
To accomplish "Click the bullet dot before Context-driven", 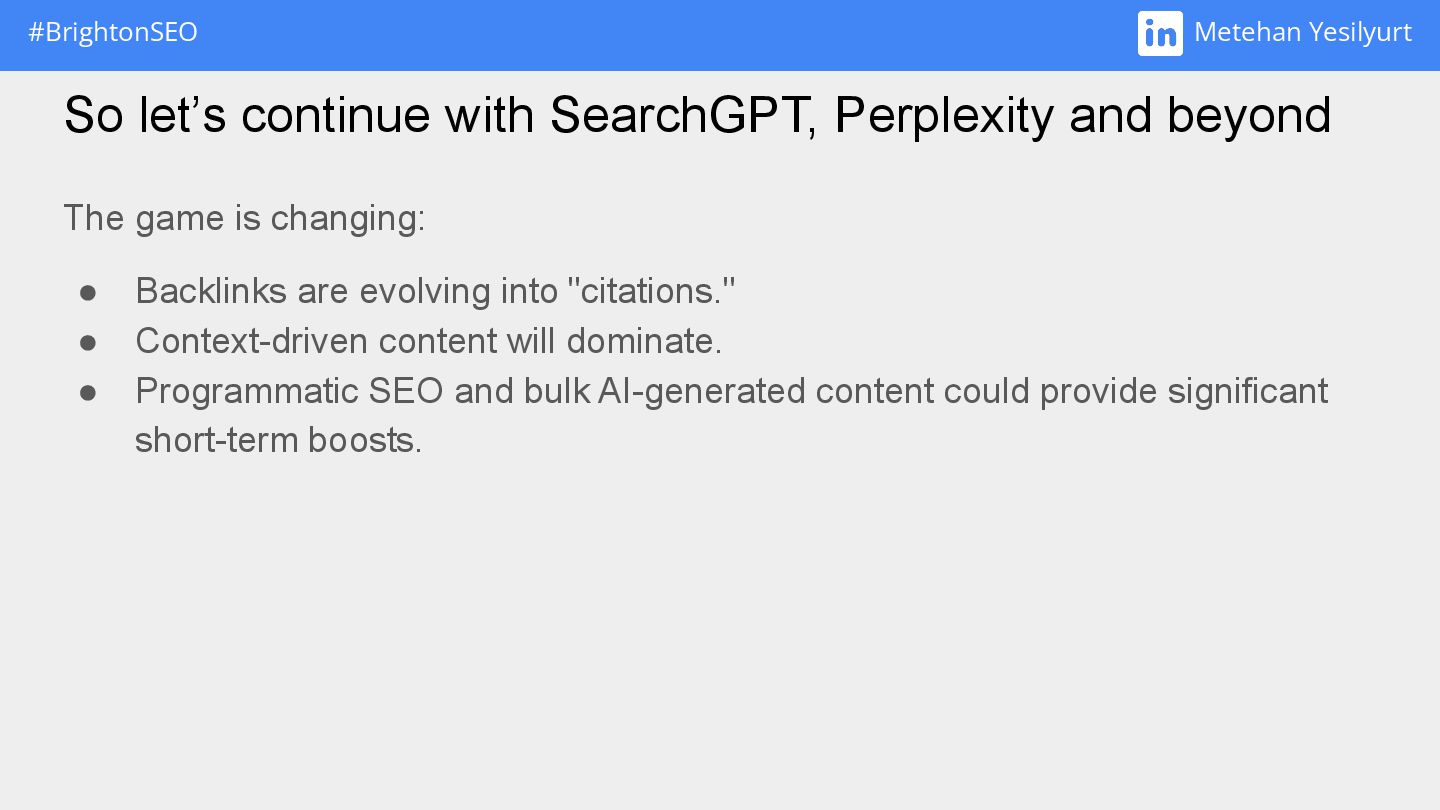I will pyautogui.click(x=88, y=342).
